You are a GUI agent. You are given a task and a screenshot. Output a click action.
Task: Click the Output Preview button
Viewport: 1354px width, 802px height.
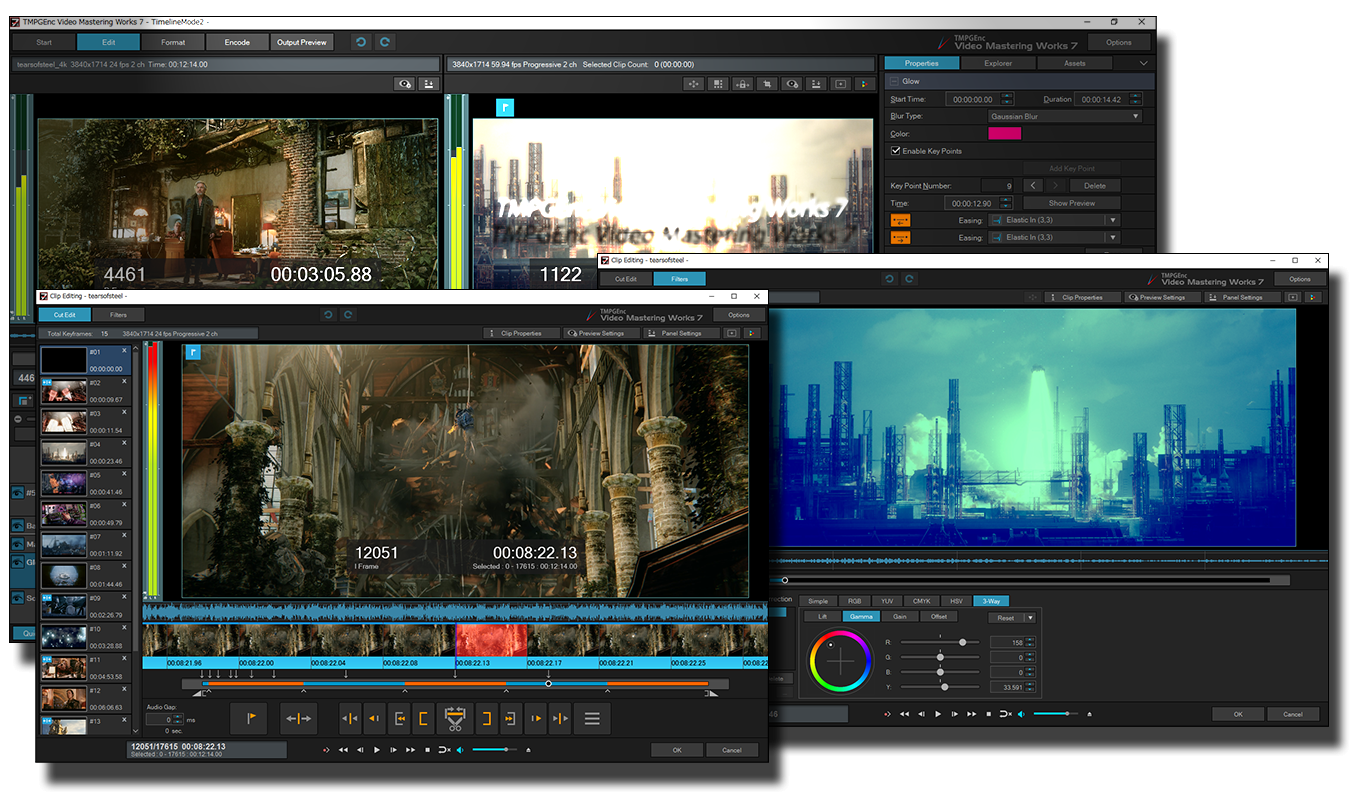301,42
